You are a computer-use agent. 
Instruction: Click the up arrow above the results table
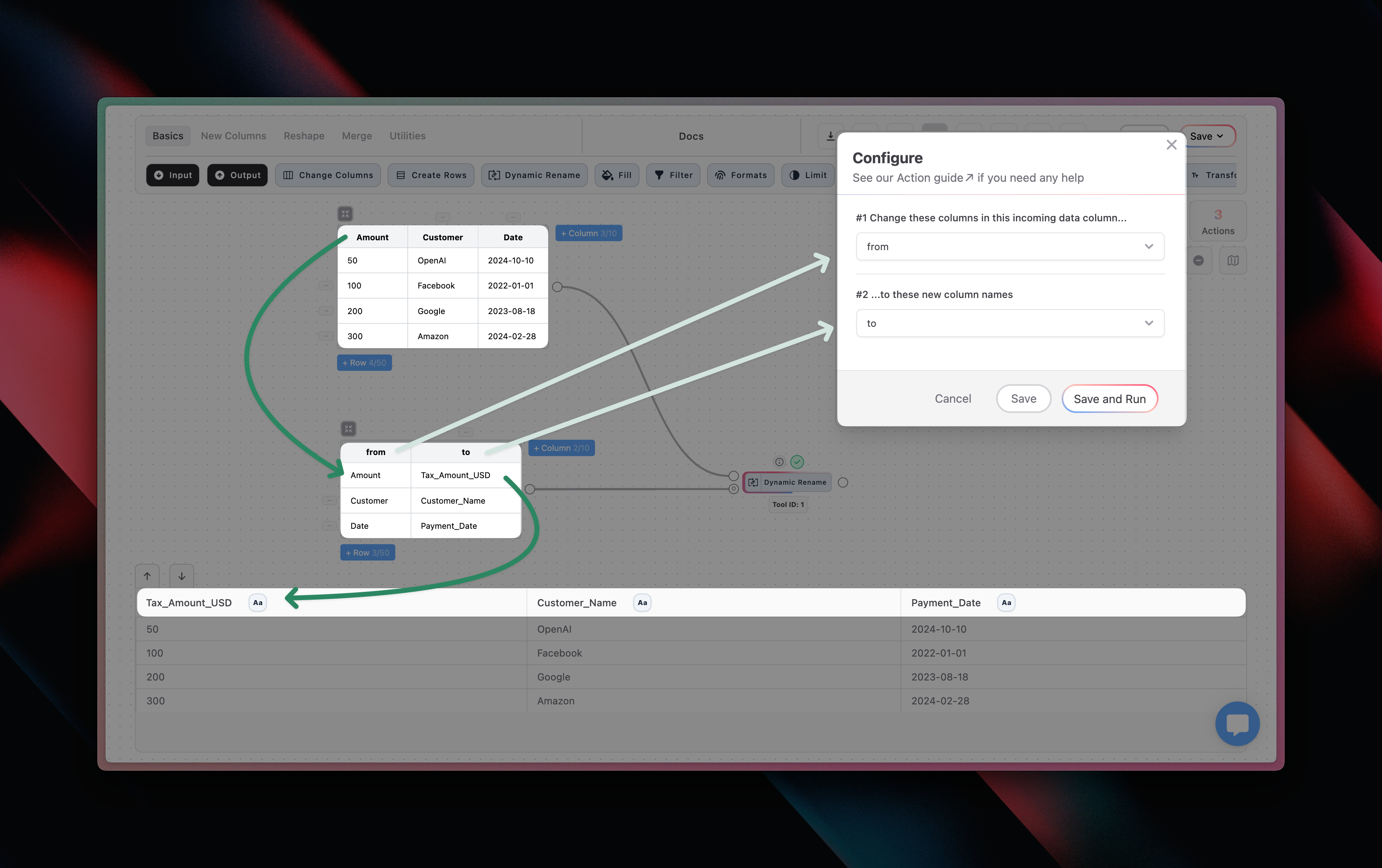148,576
